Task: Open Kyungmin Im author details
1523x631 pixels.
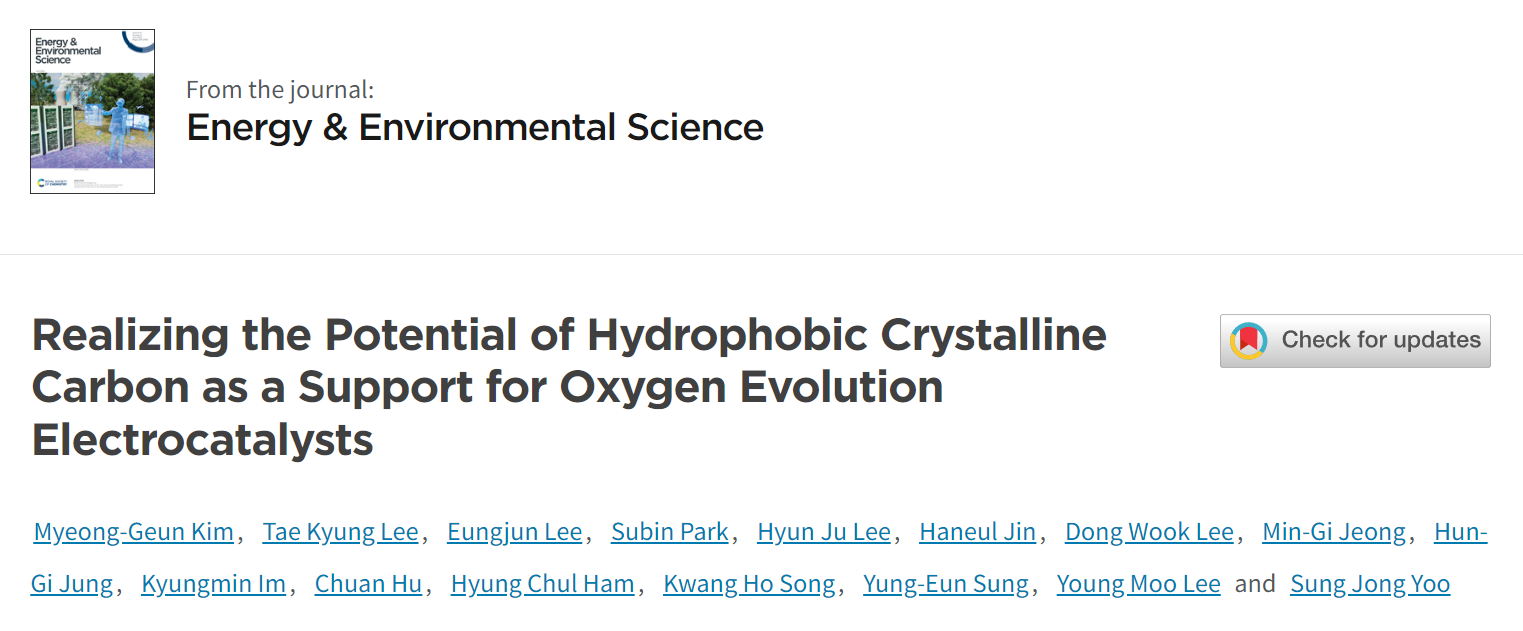Action: point(213,584)
